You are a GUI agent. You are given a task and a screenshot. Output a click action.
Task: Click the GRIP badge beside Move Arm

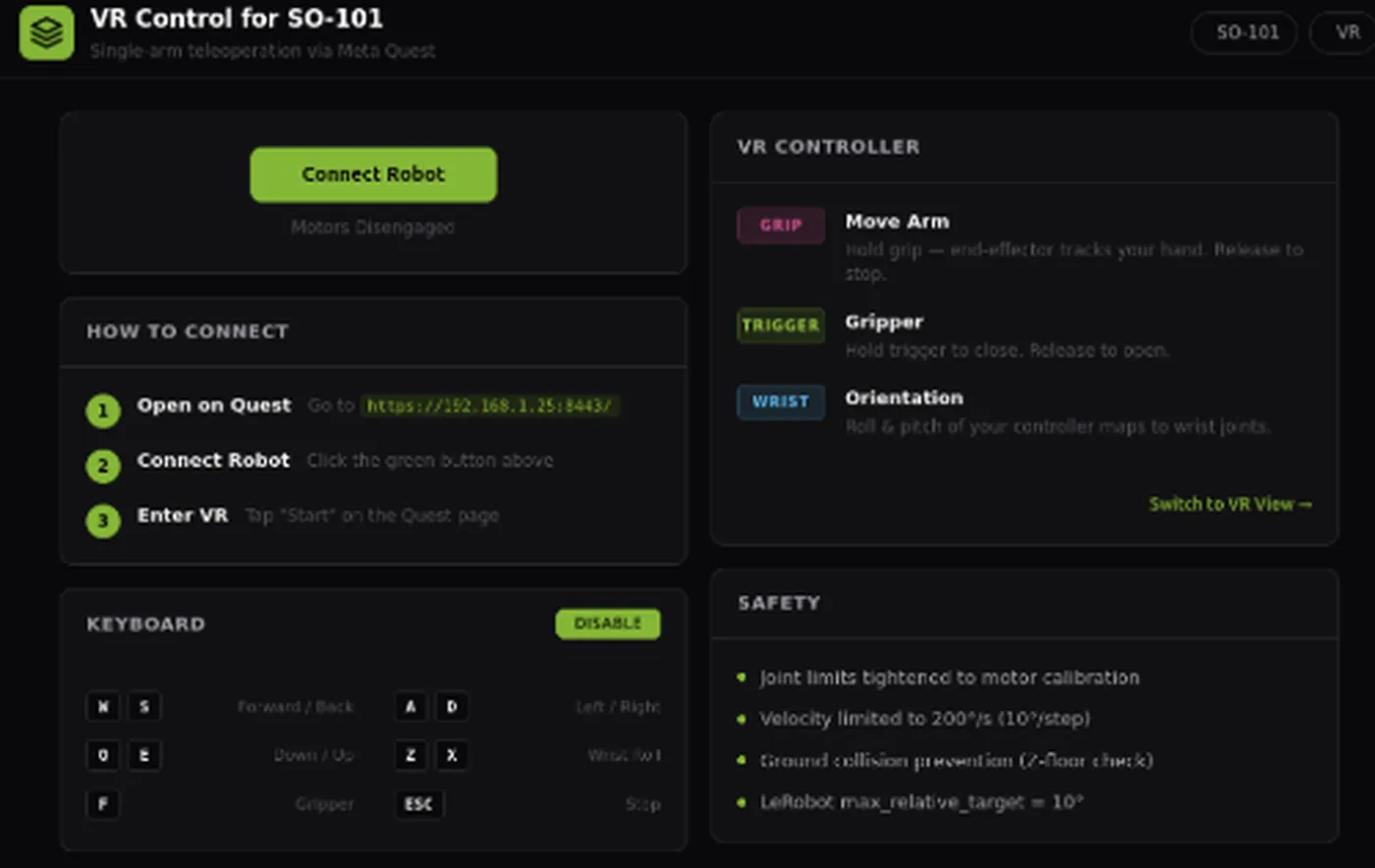click(x=781, y=225)
